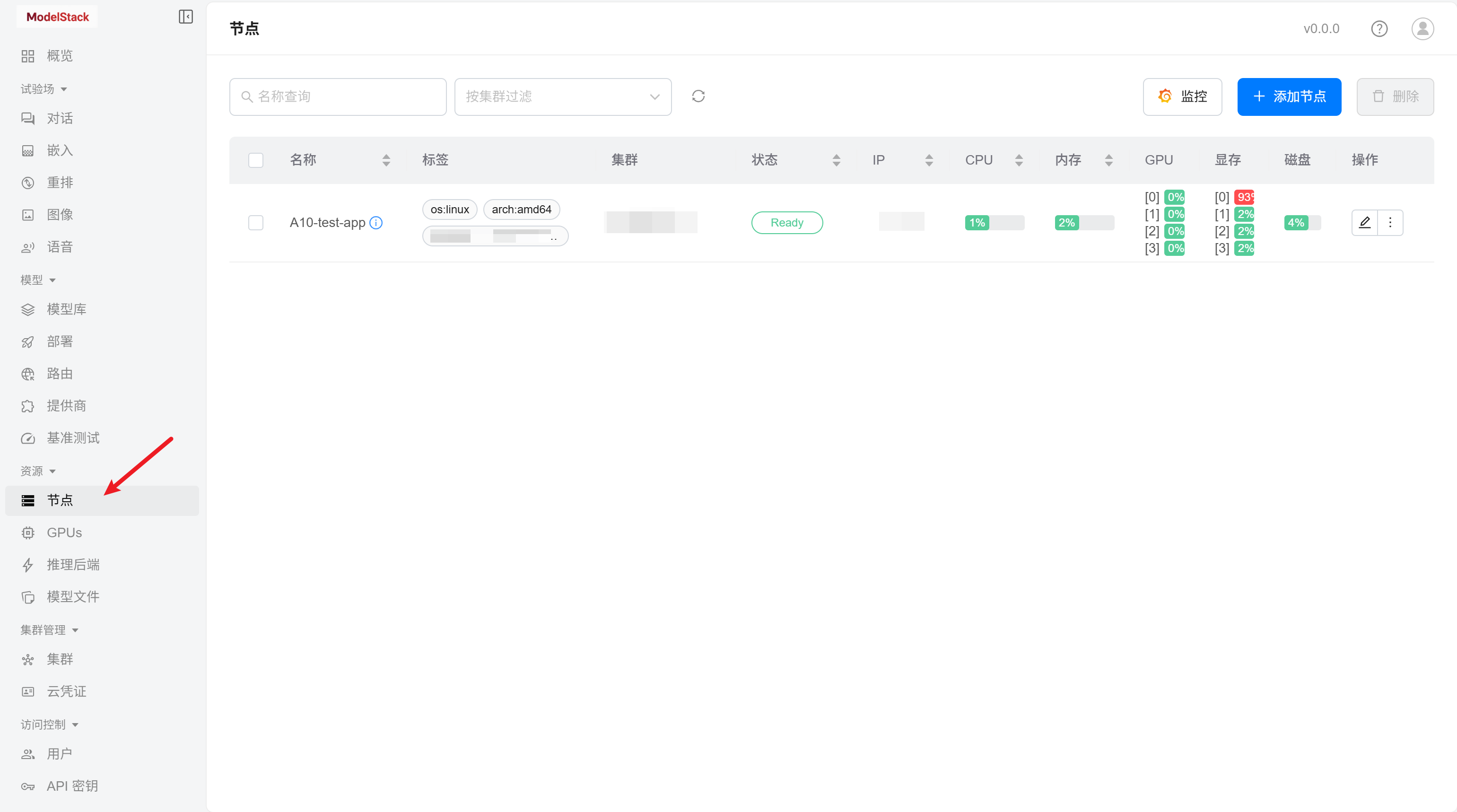Image resolution: width=1457 pixels, height=812 pixels.
Task: Focus the 名称查询 name search field
Action: (338, 96)
